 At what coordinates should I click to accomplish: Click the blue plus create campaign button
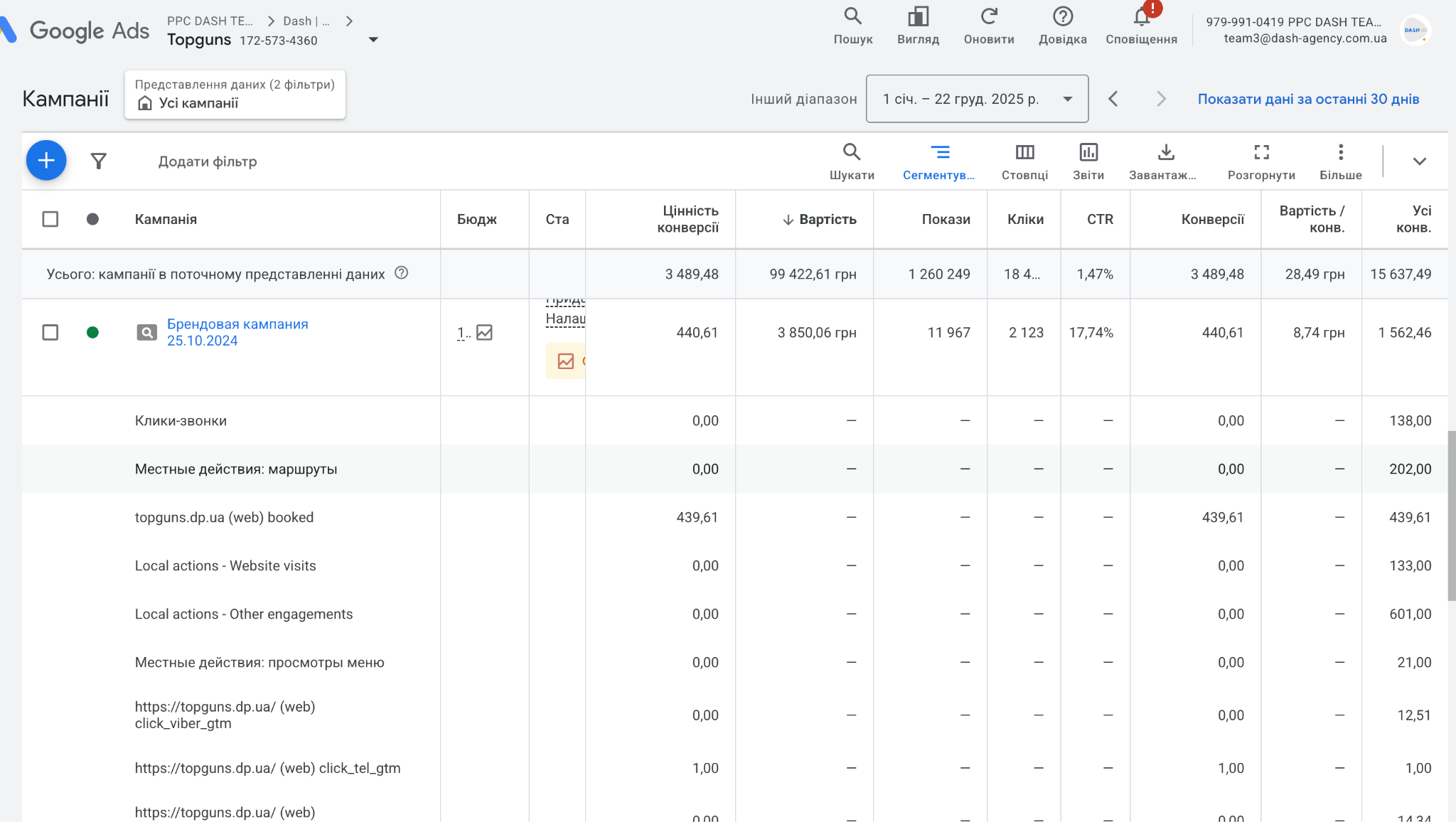coord(46,161)
